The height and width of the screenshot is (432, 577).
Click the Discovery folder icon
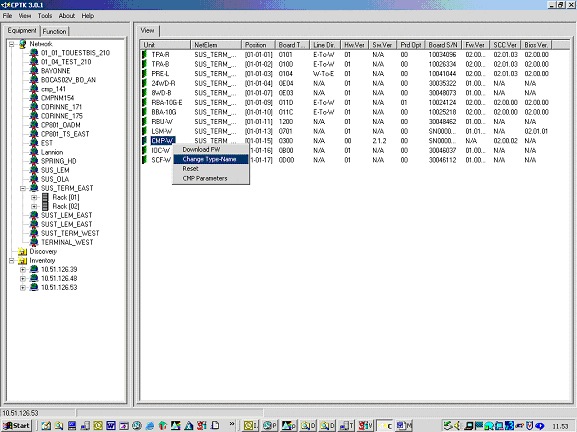pyautogui.click(x=22, y=252)
